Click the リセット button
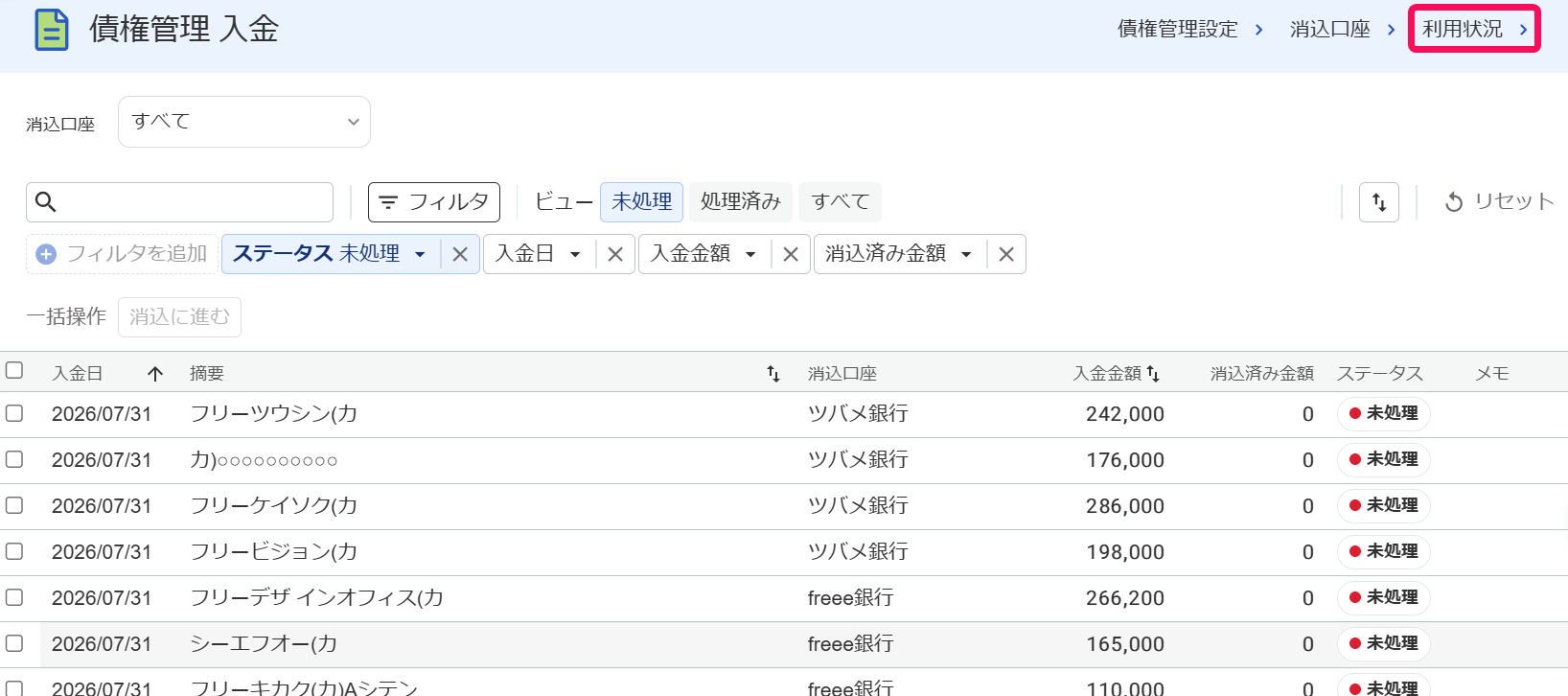Viewport: 1568px width, 696px height. point(1499,202)
